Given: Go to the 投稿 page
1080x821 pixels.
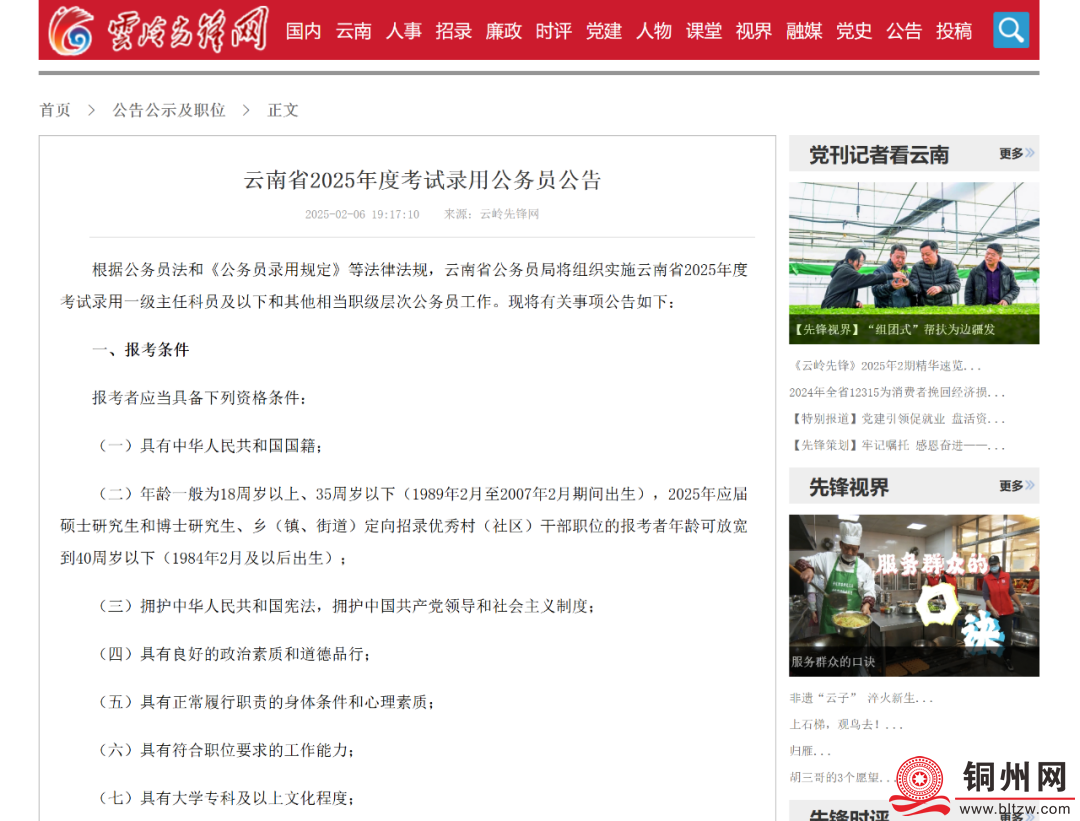Looking at the screenshot, I should pyautogui.click(x=954, y=31).
